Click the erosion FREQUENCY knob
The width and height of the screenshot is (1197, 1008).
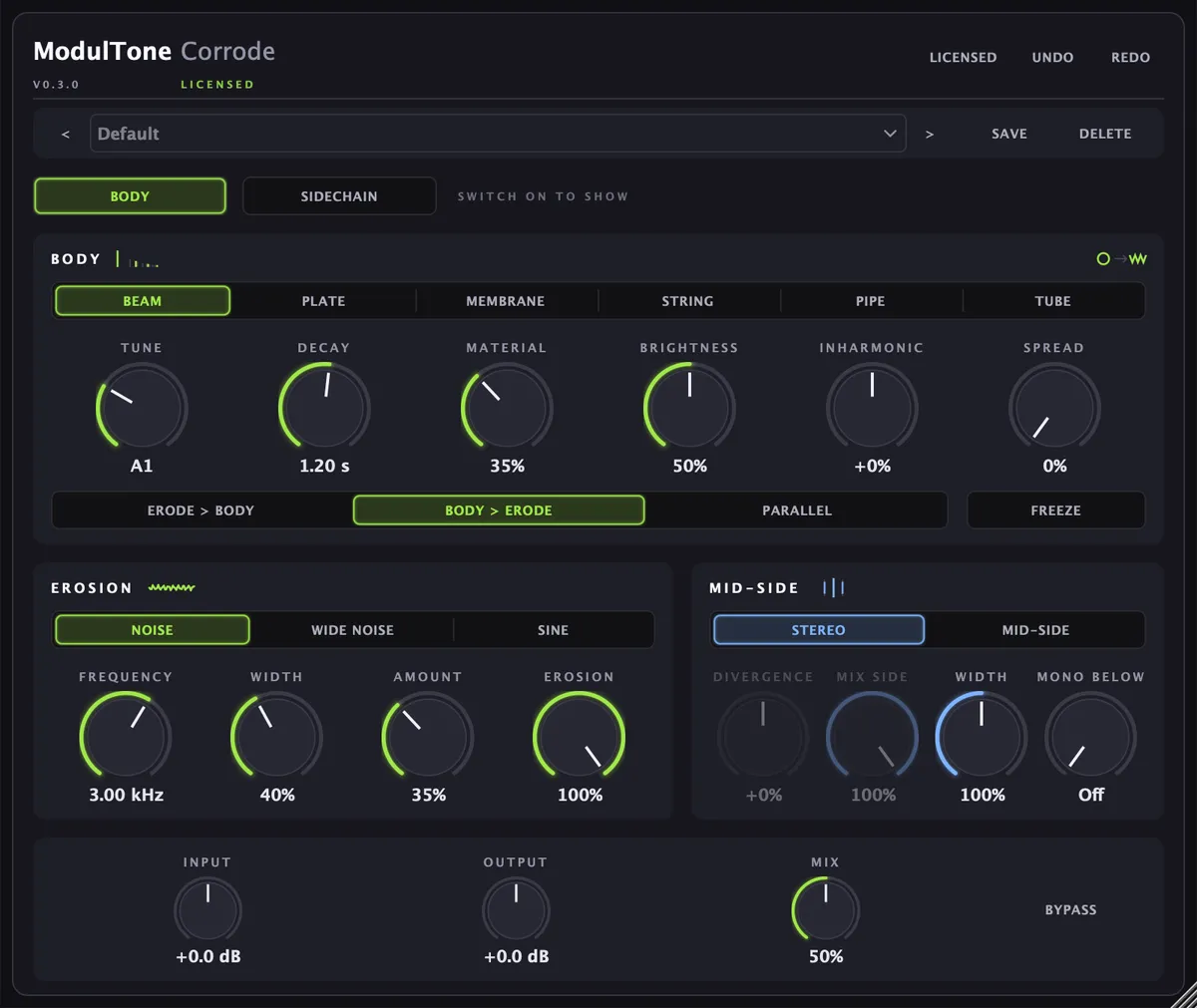coord(126,736)
